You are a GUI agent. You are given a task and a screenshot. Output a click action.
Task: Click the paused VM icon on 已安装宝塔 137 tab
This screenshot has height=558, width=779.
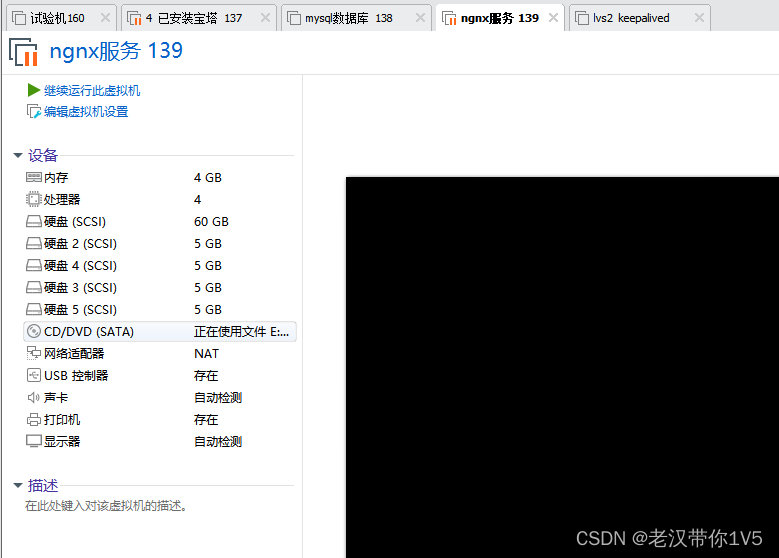click(x=134, y=18)
